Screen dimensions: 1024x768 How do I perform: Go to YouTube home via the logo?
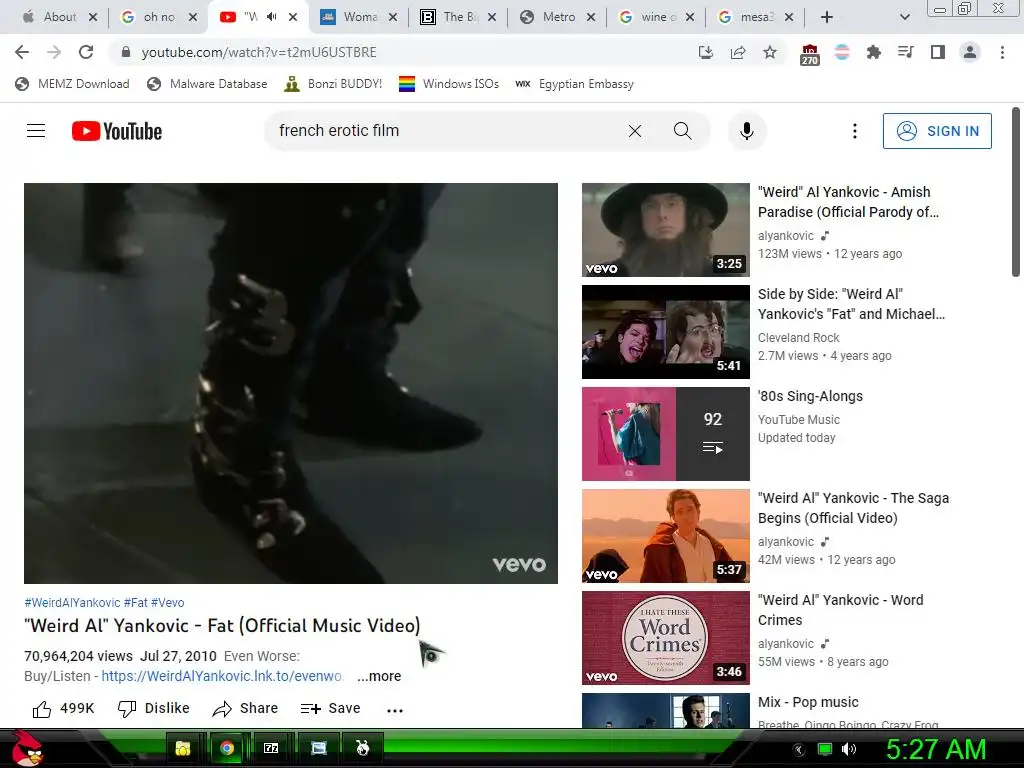[117, 131]
